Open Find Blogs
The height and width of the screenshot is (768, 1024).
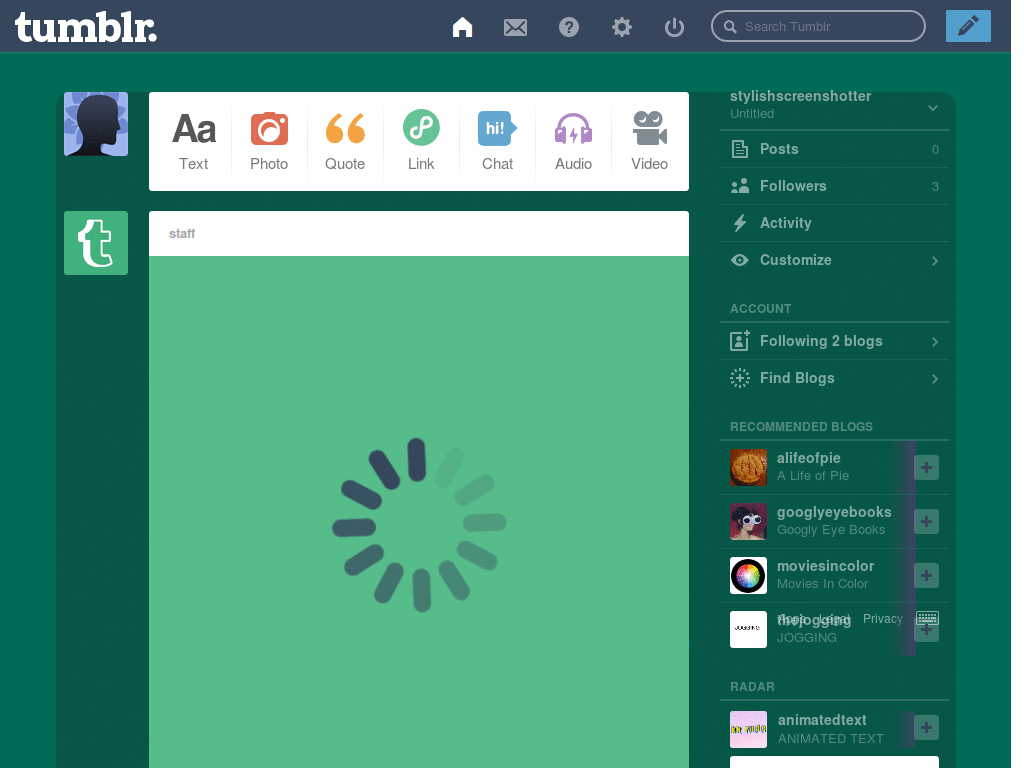pyautogui.click(x=834, y=378)
